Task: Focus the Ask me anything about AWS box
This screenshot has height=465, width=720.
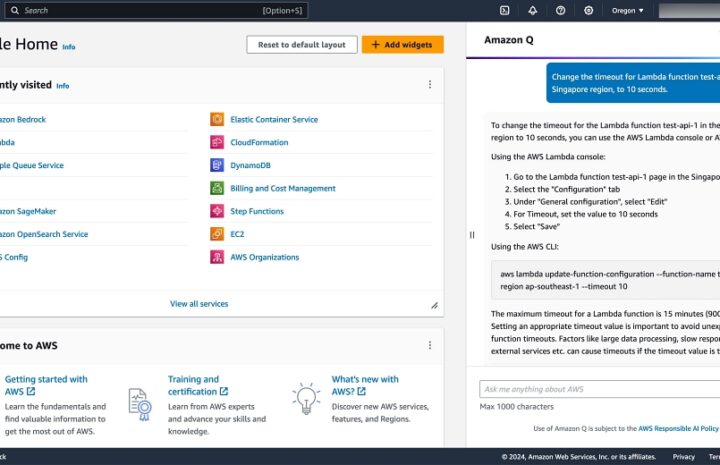Action: (600, 389)
